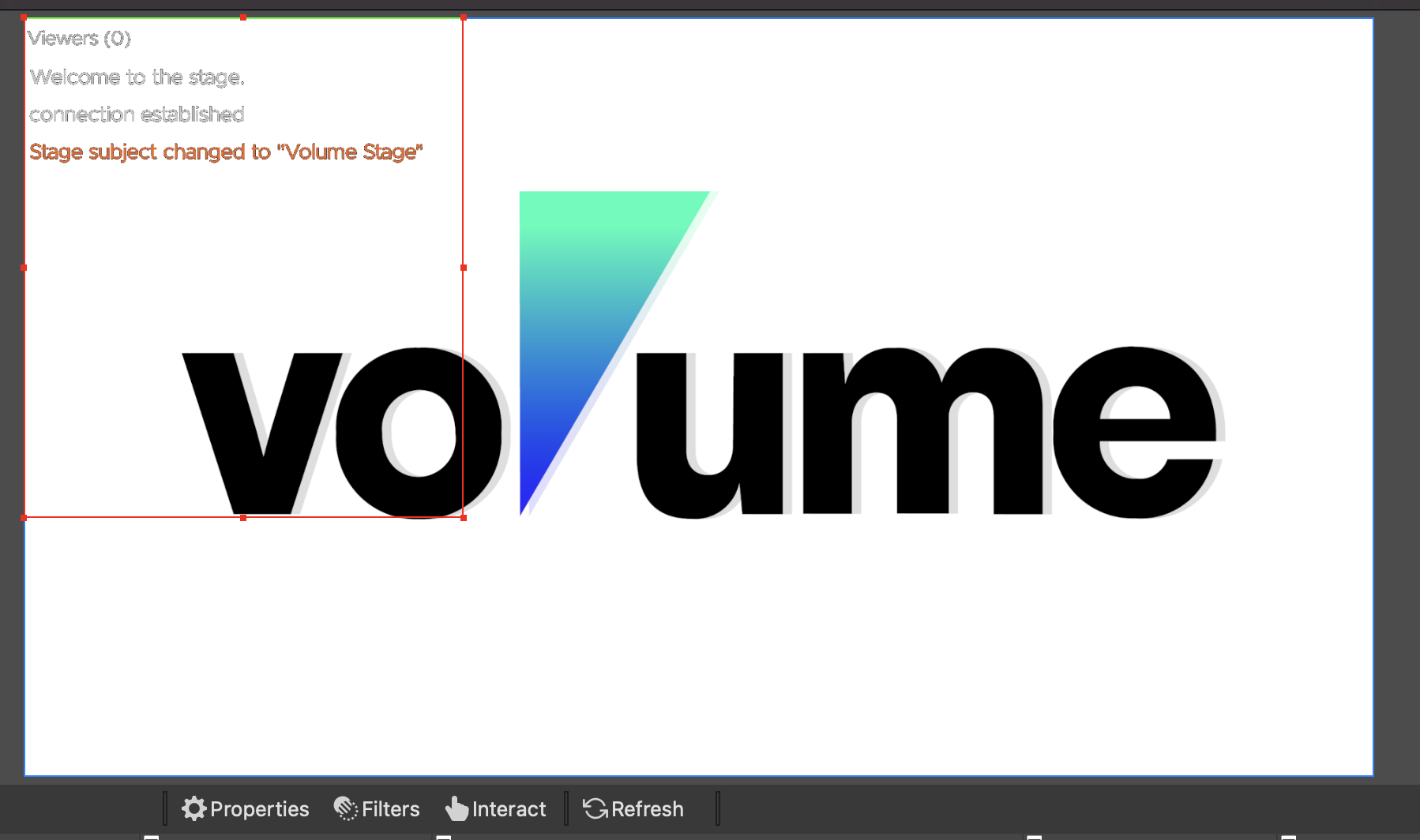Click 'Welcome to the stage.' message
Screen dimensions: 1420x840
[137, 77]
